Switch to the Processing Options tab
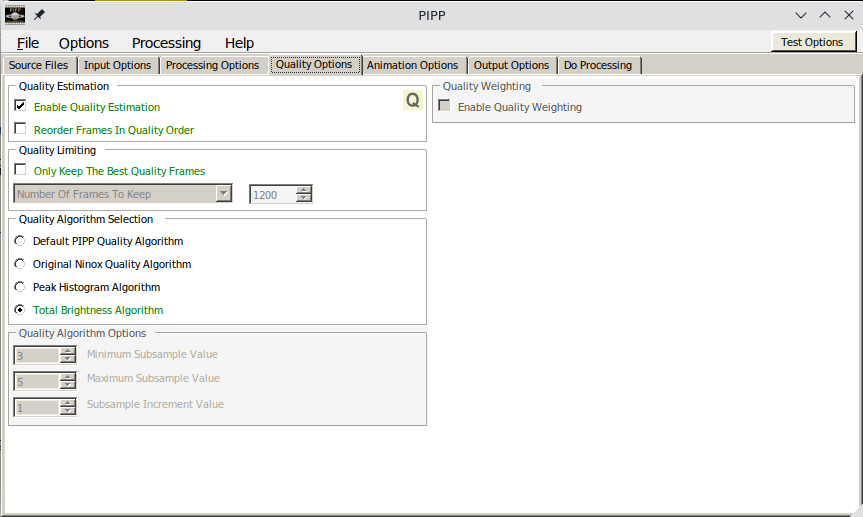Screen dimensions: 863x517 pyautogui.click(x=212, y=65)
